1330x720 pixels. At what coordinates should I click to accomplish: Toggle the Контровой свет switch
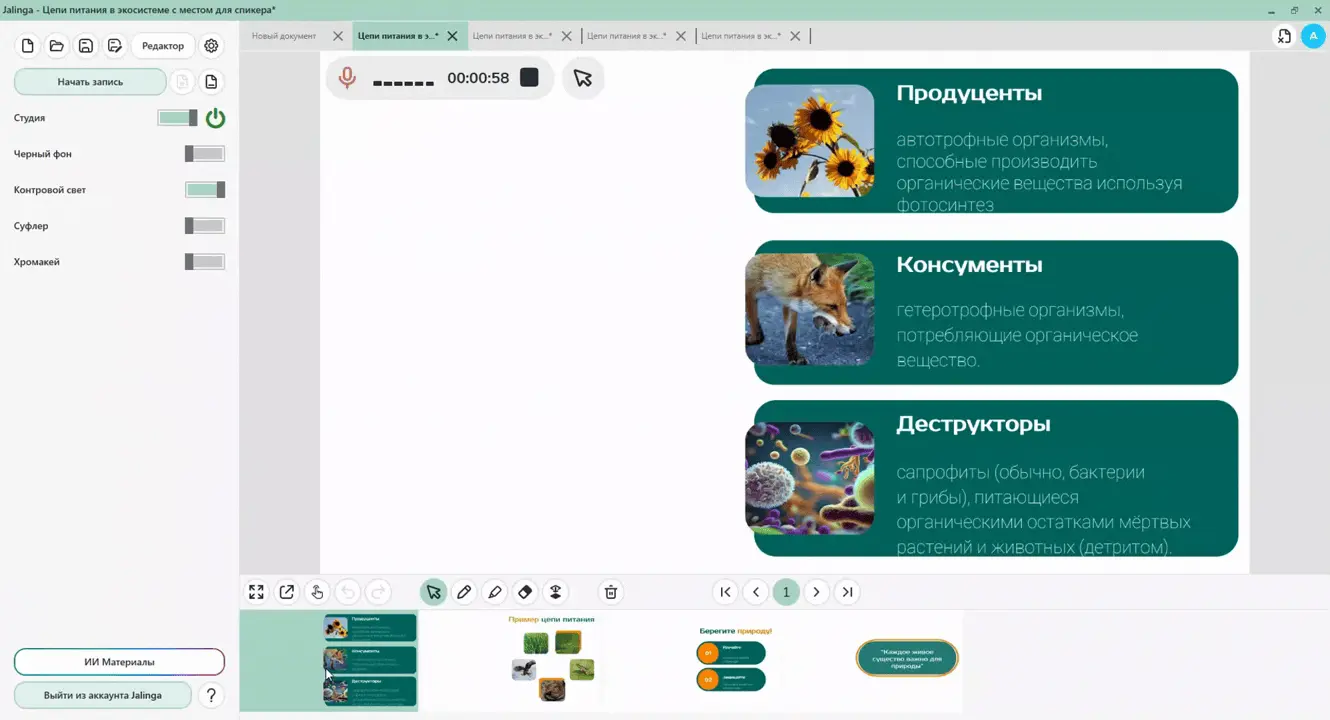[205, 190]
